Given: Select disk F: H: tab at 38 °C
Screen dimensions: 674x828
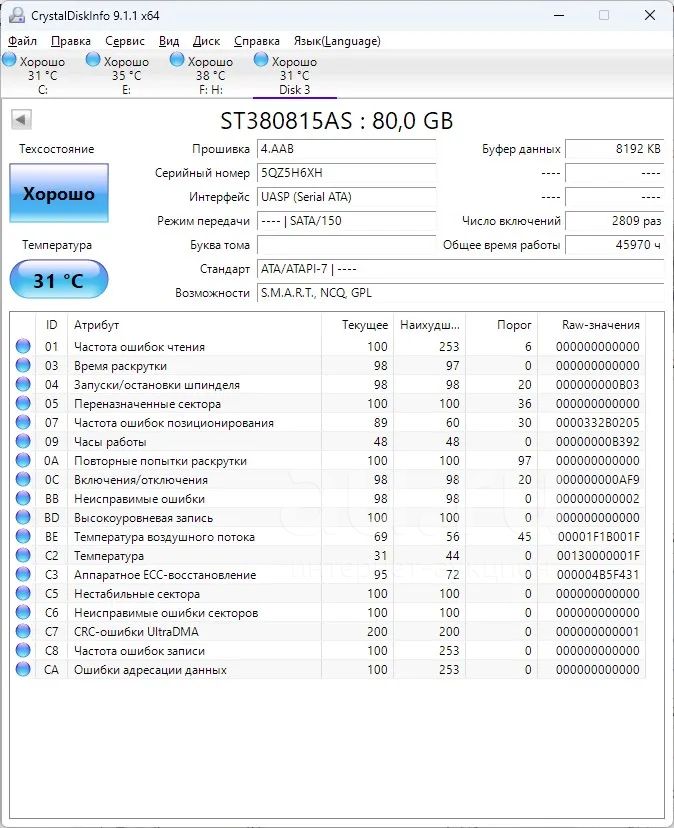Looking at the screenshot, I should (x=210, y=74).
